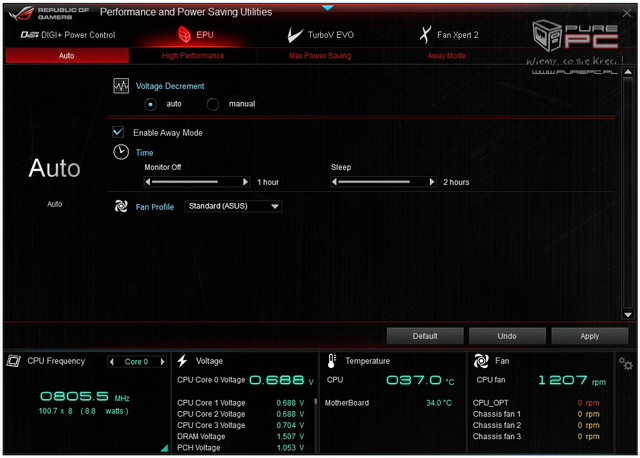Screen dimensions: 640x458
Task: Click the Default button
Action: pos(425,336)
